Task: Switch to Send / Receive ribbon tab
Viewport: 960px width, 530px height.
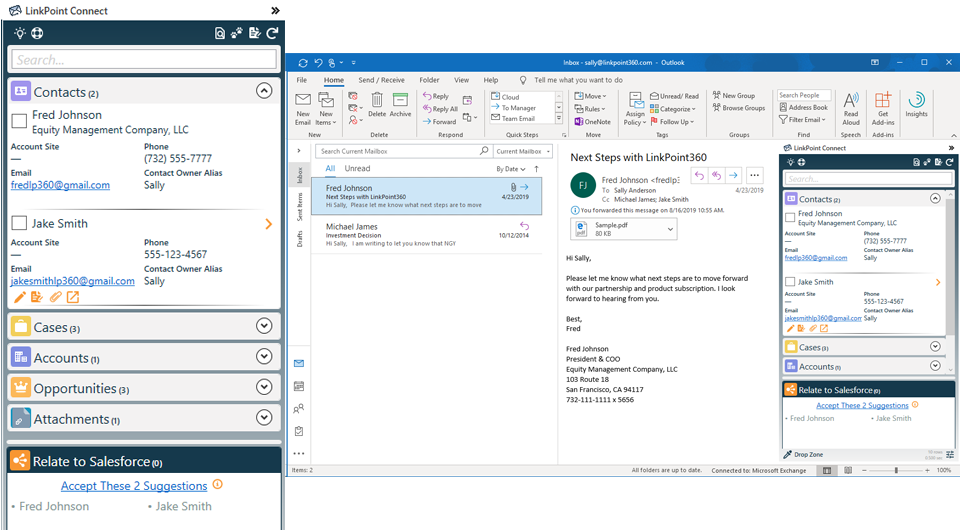Action: pos(381,80)
